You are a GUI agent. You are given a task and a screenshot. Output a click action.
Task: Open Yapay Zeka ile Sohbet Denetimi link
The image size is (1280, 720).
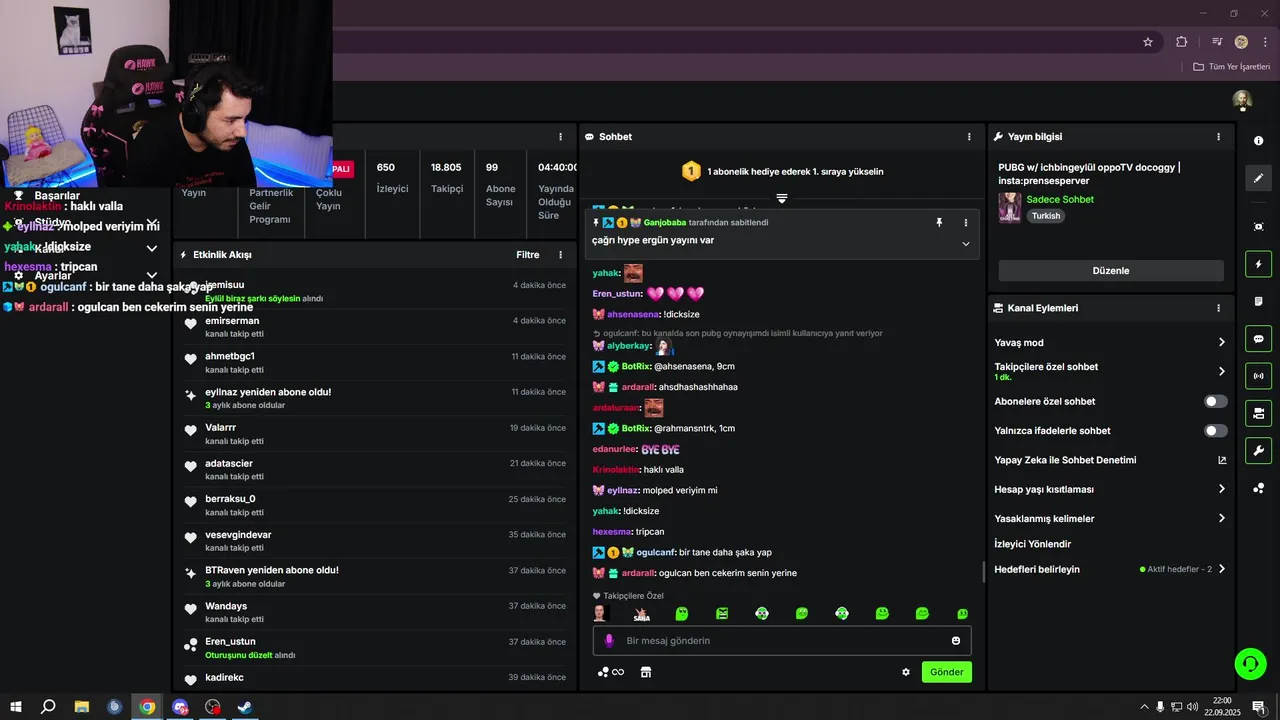[x=1110, y=460]
